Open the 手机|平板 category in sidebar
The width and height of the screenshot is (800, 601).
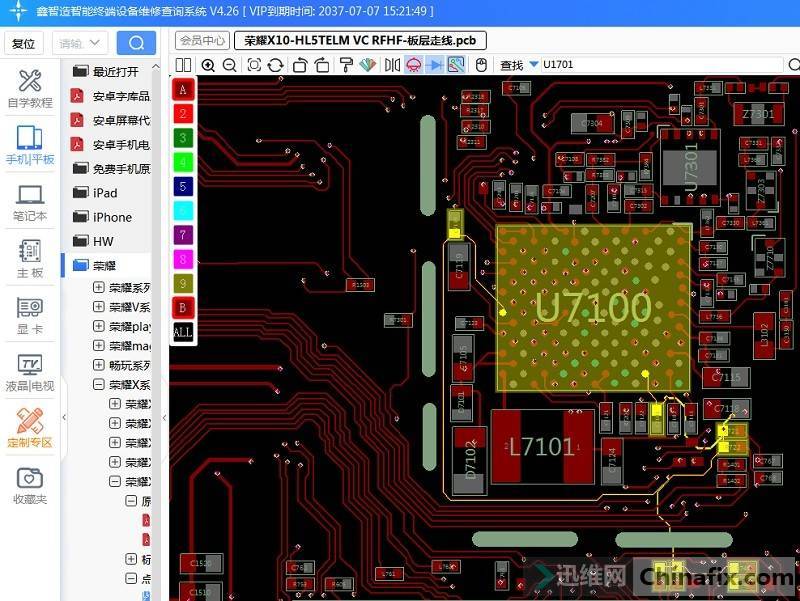pos(30,146)
